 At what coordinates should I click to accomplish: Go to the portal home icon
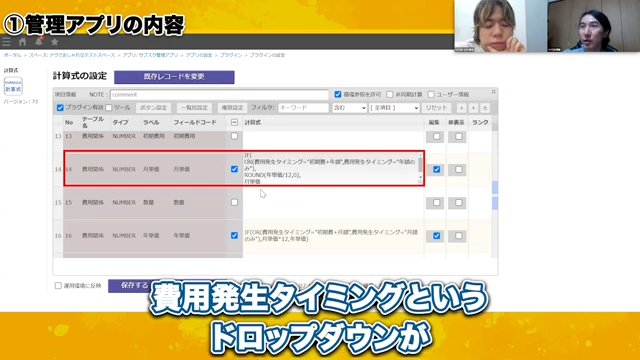(x=22, y=42)
